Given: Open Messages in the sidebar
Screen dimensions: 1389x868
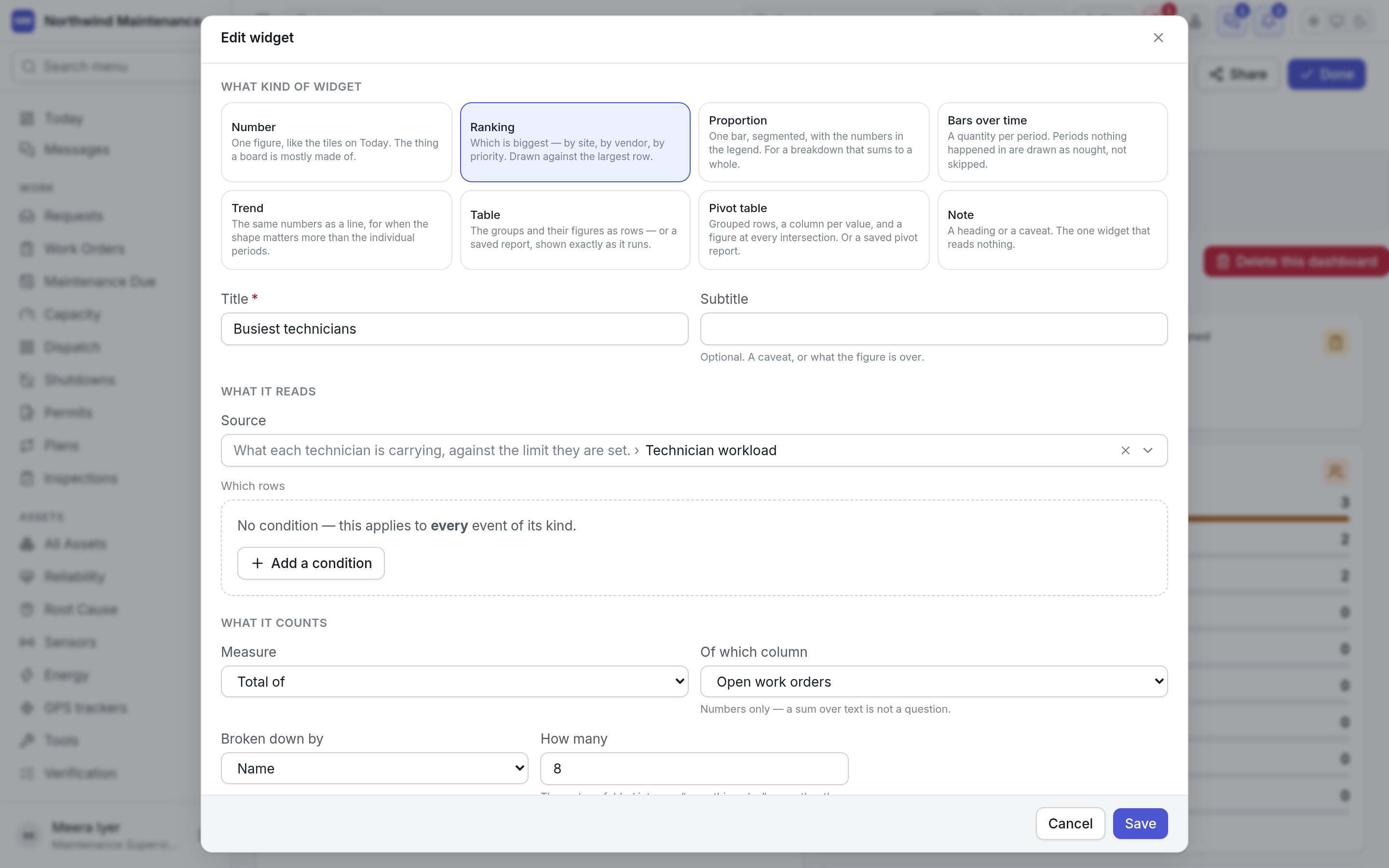Looking at the screenshot, I should click(x=76, y=150).
